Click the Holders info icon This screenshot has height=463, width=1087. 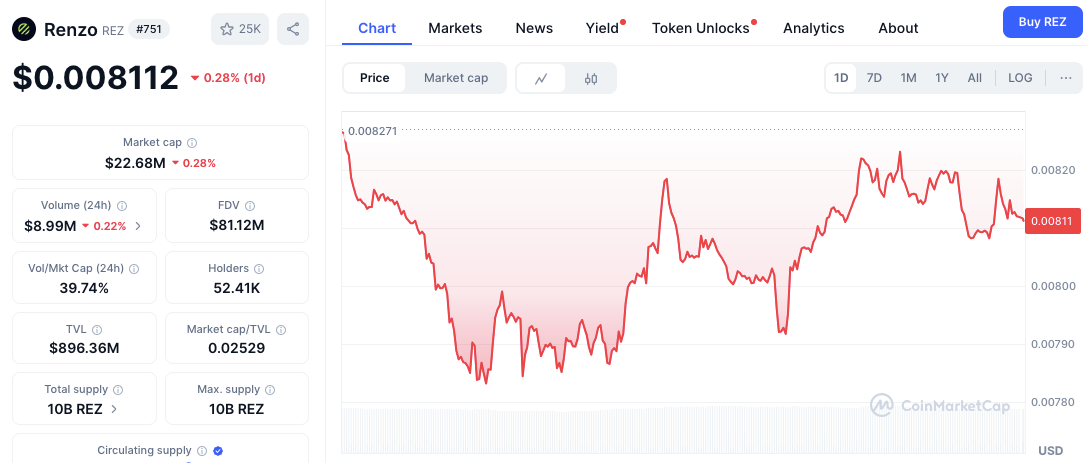(x=260, y=268)
